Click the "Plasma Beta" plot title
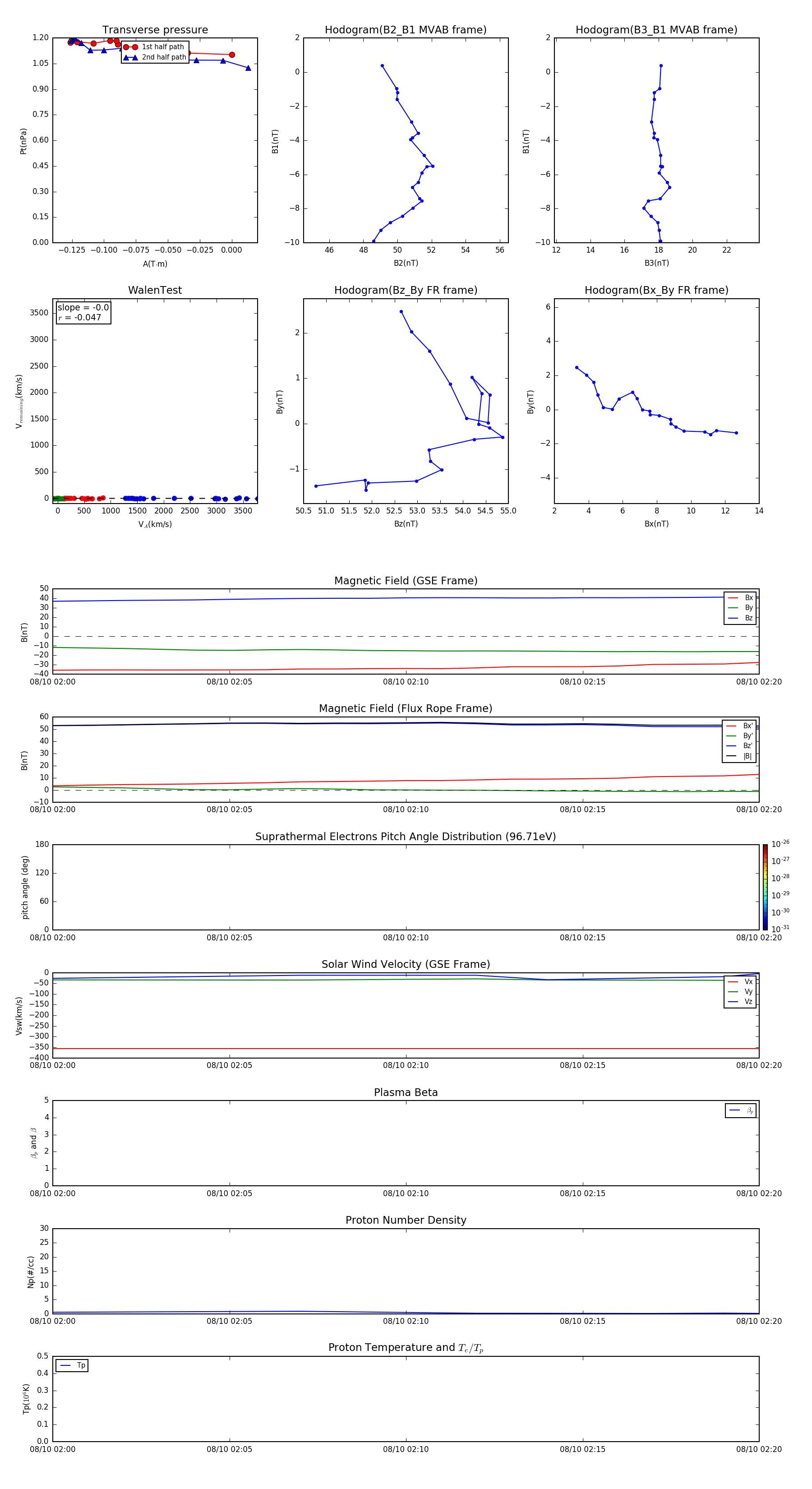This screenshot has height=1489, width=812. point(406,1092)
